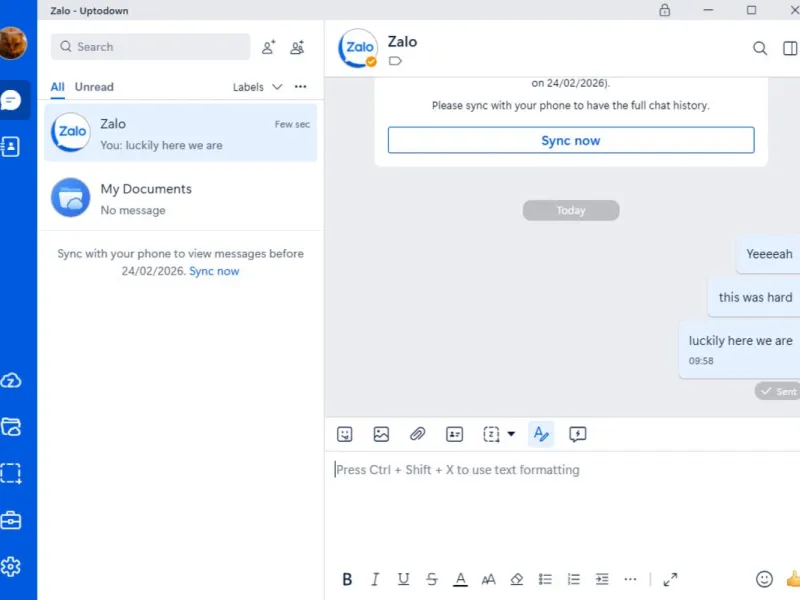Open the Messages chat icon in sidebar
The image size is (800, 600).
[11, 100]
